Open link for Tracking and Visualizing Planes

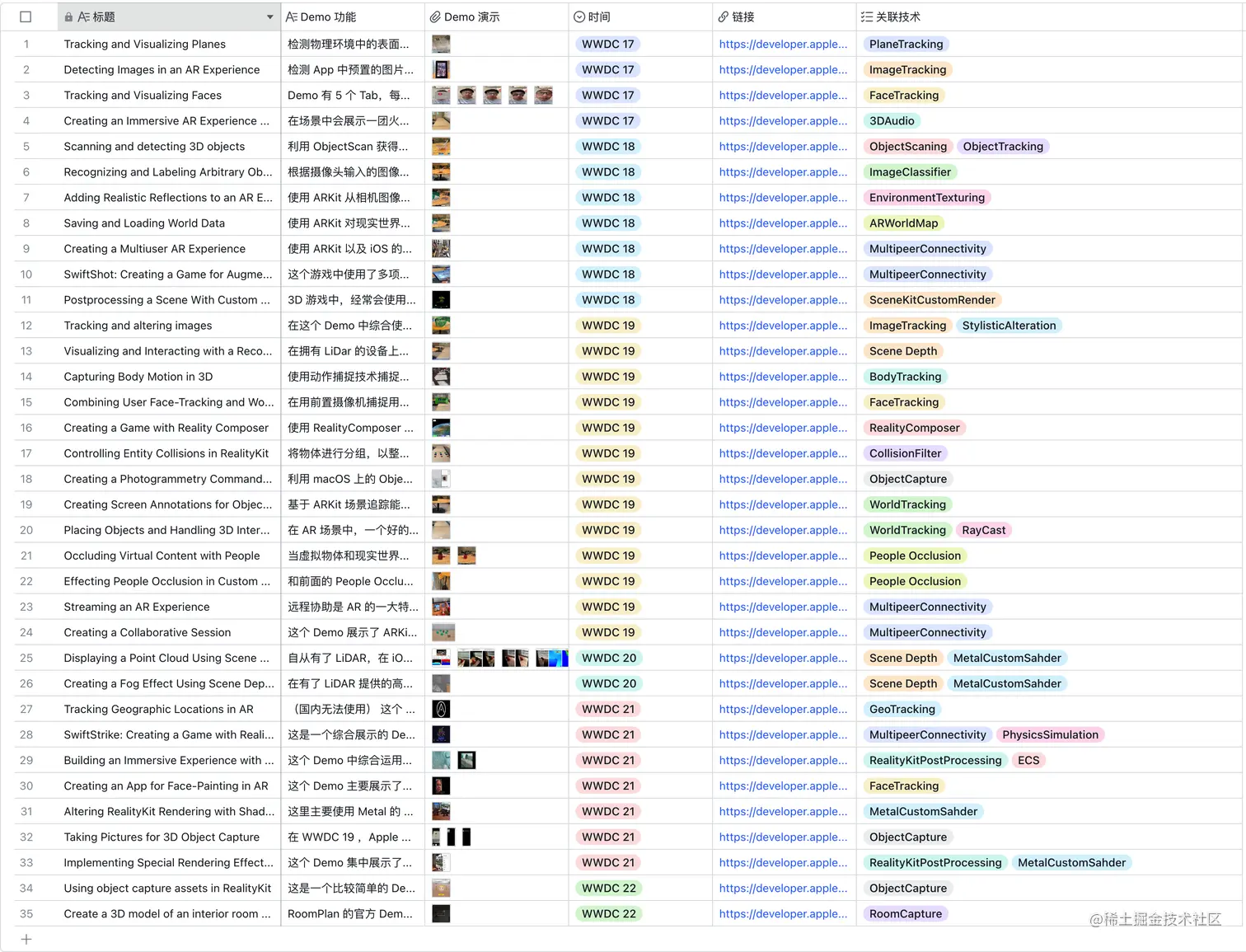coord(783,45)
